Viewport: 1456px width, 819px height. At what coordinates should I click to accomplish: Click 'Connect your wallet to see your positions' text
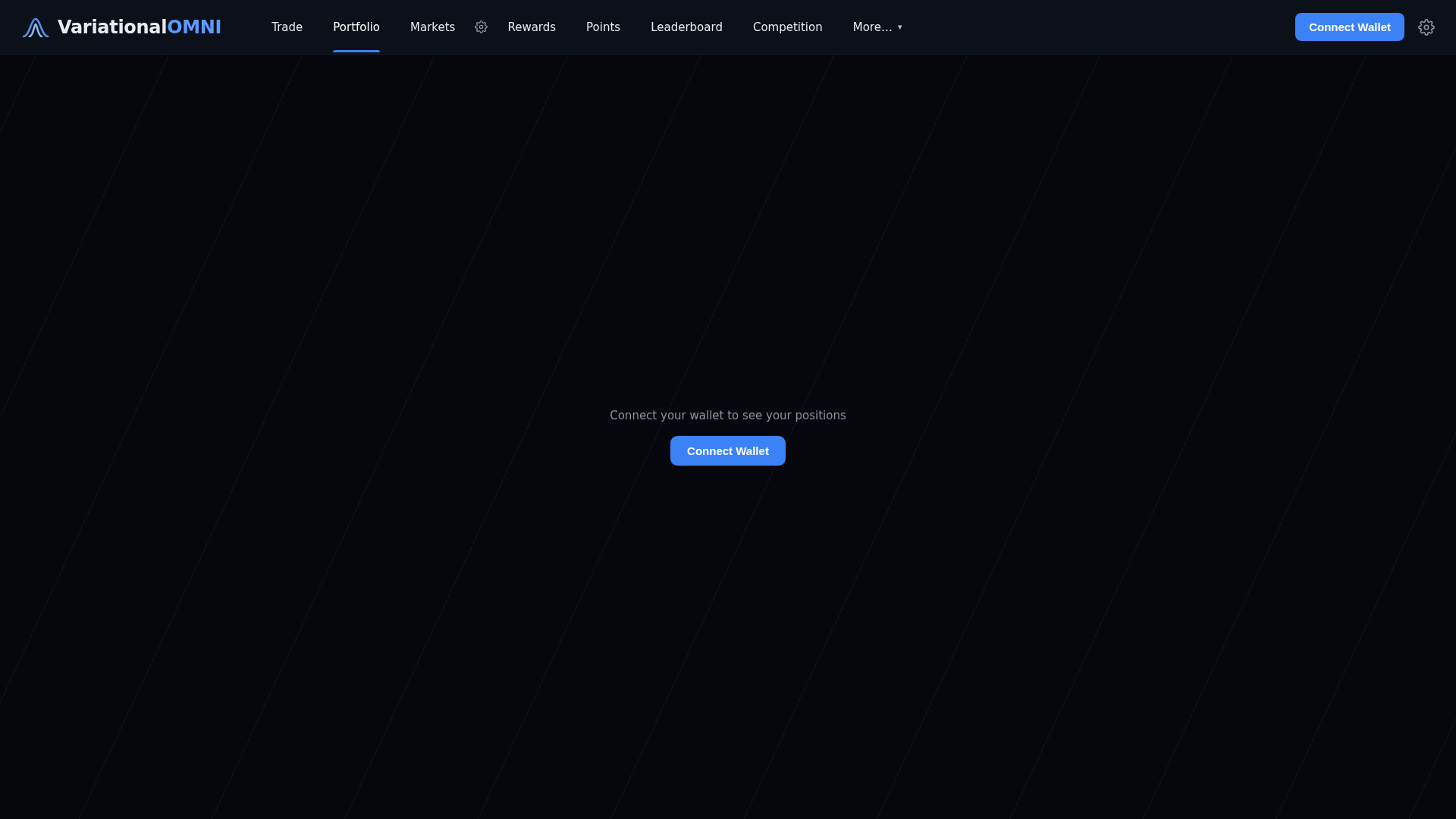(728, 416)
